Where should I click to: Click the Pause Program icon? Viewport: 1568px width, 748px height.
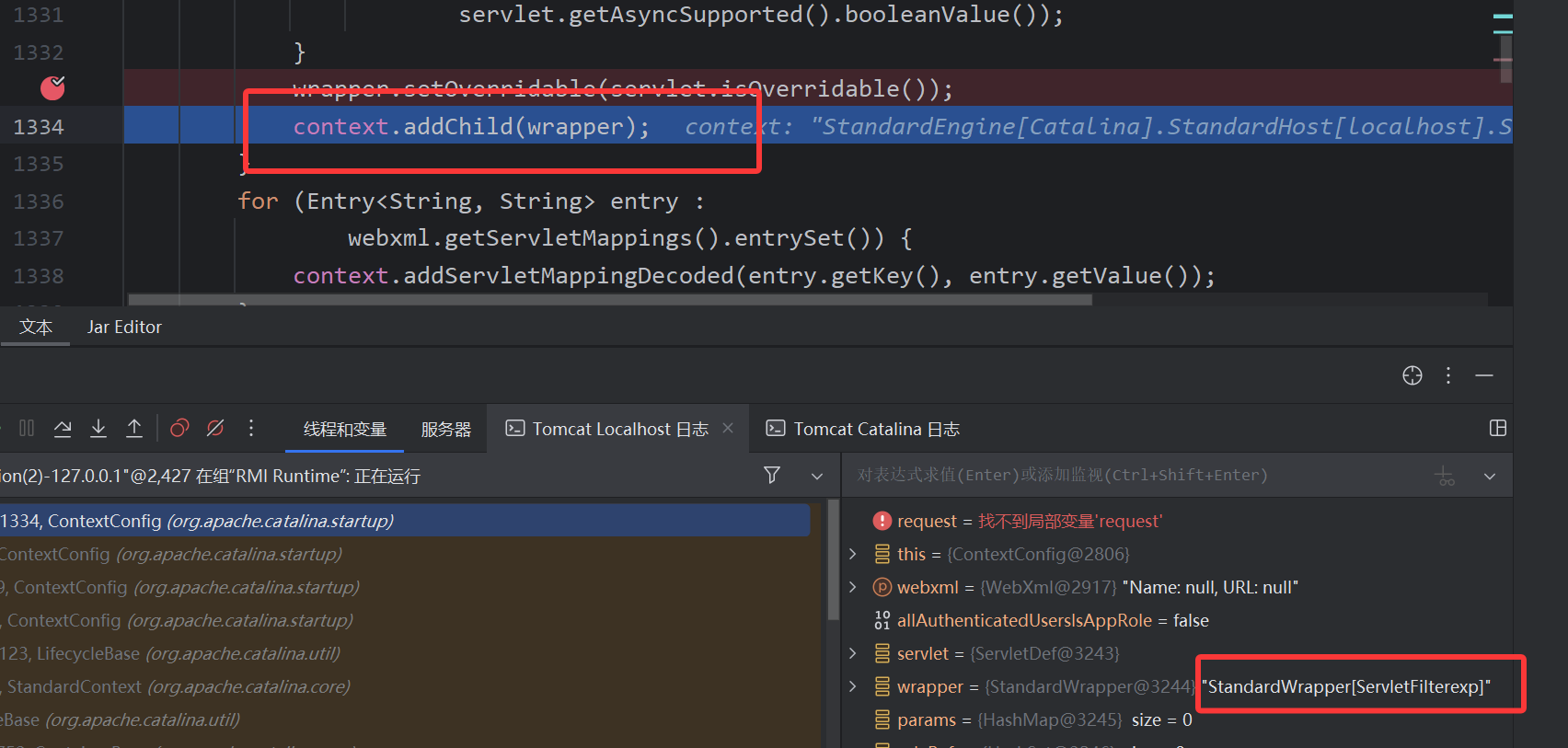27,429
